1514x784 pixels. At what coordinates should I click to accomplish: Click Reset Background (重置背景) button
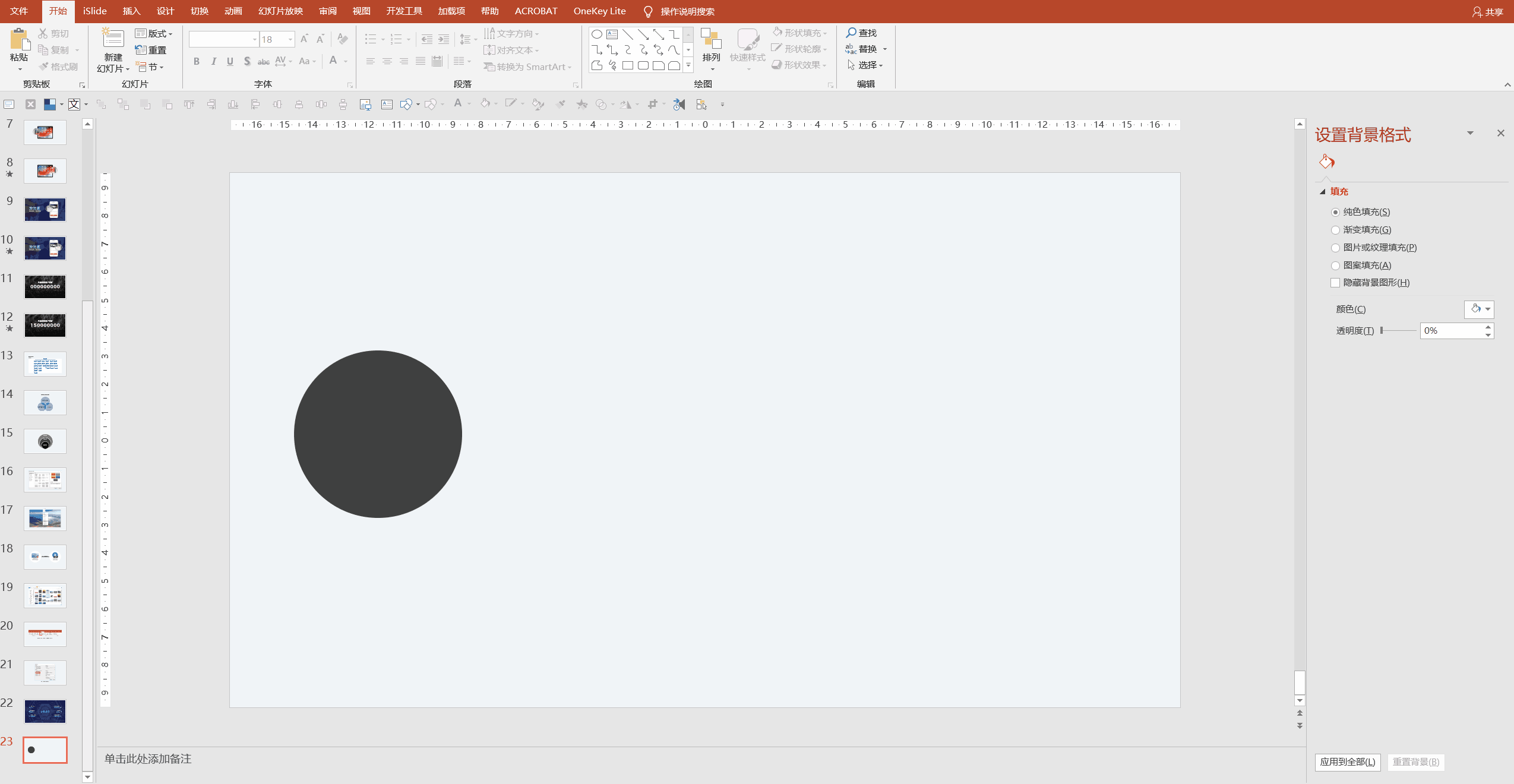point(1416,762)
